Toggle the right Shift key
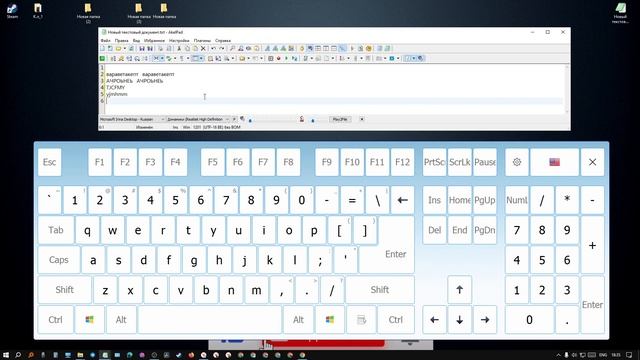This screenshot has height=360, width=640. pyautogui.click(x=380, y=290)
